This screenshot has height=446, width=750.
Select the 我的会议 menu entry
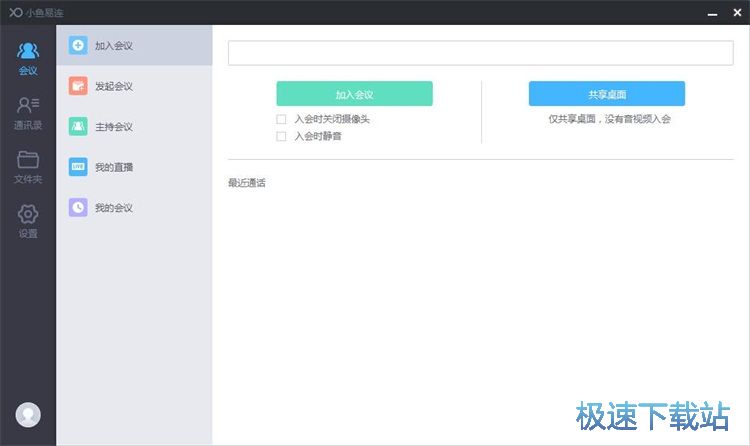[134, 207]
